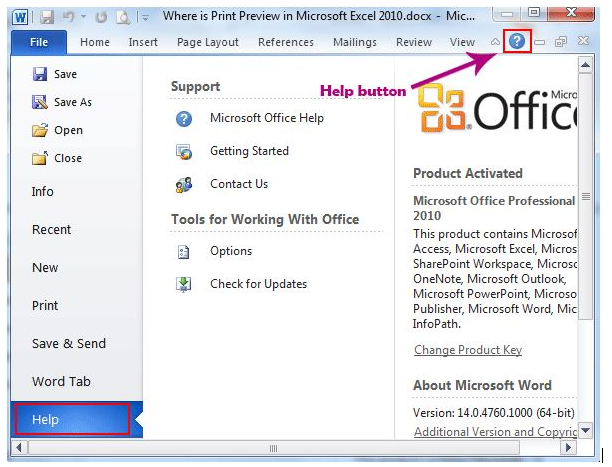This screenshot has width=612, height=467.
Task: Go to the Mailings tab
Action: (x=355, y=42)
